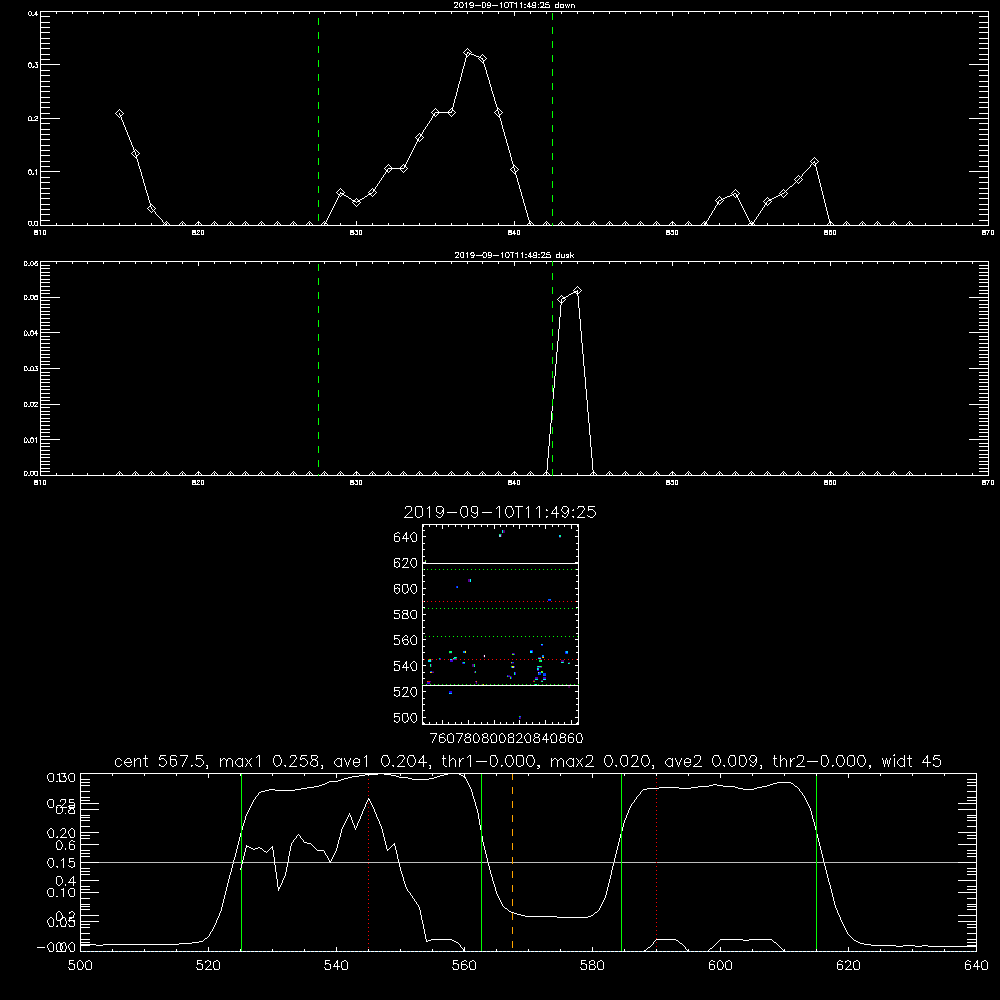Click the '2019-09-10T11:49:25 dawn' plot title
Screen dimensions: 1000x1000
coord(514,5)
